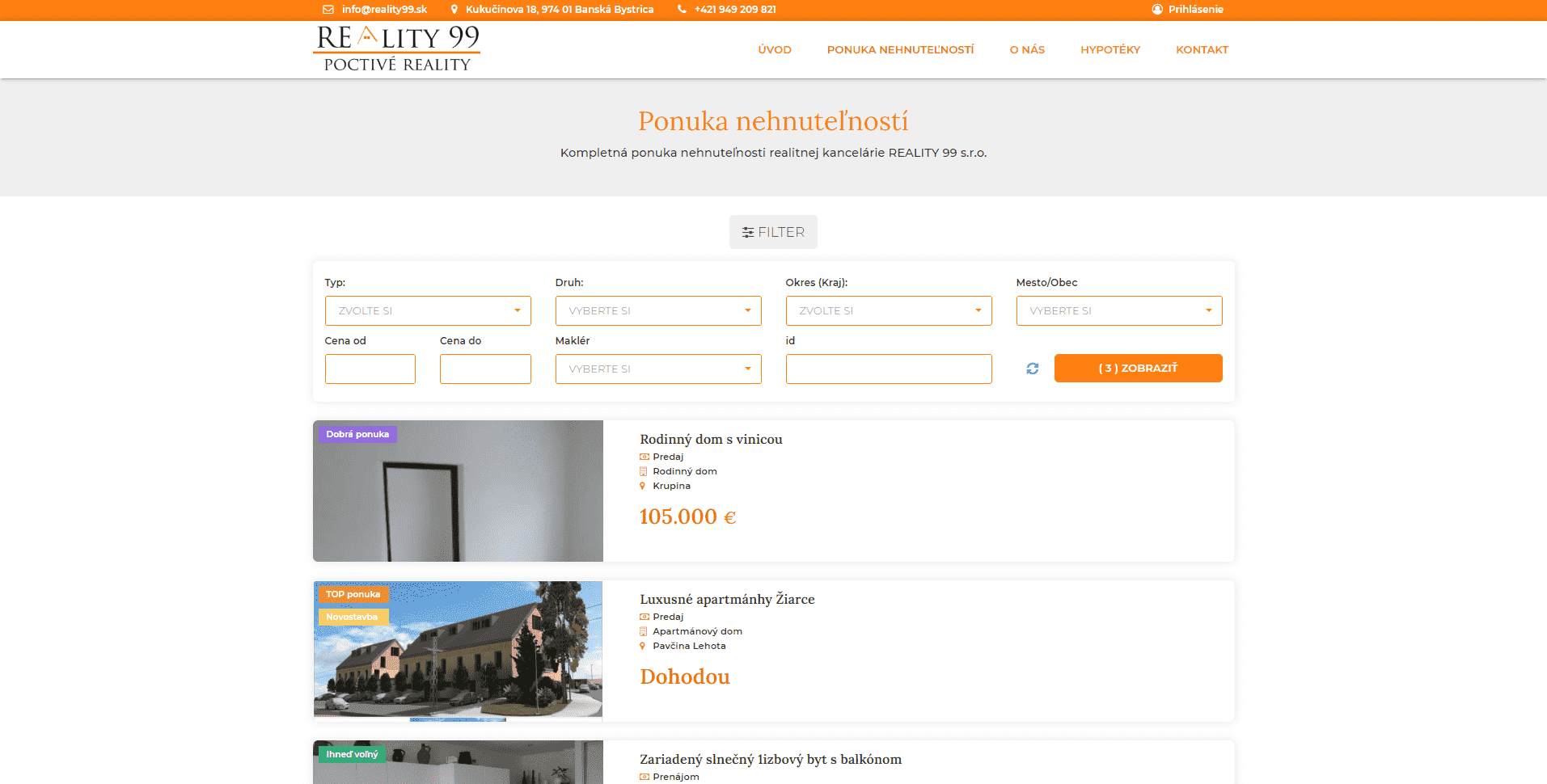Viewport: 1547px width, 784px height.
Task: Click the +421 949 209 821 phone link
Action: click(735, 10)
